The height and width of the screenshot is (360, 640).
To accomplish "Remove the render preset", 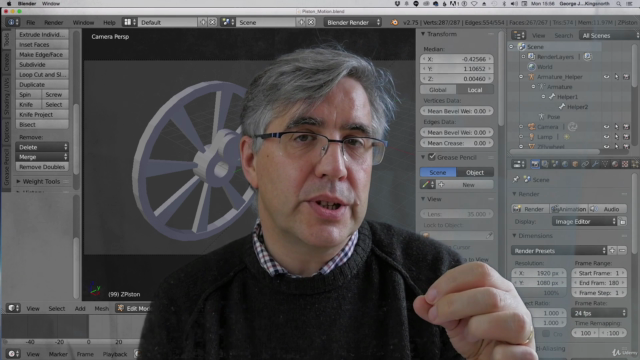I will point(622,251).
